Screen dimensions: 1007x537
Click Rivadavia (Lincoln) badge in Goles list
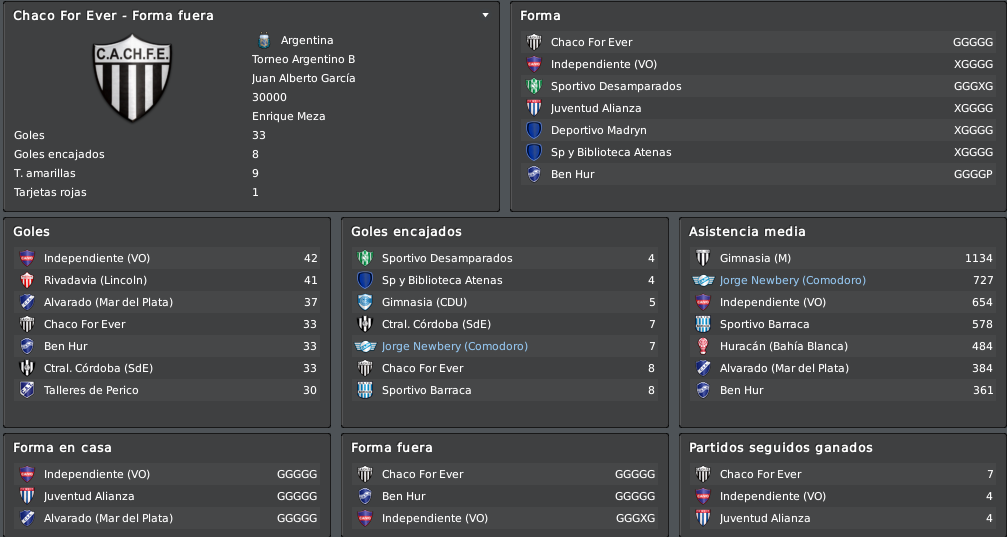click(27, 280)
